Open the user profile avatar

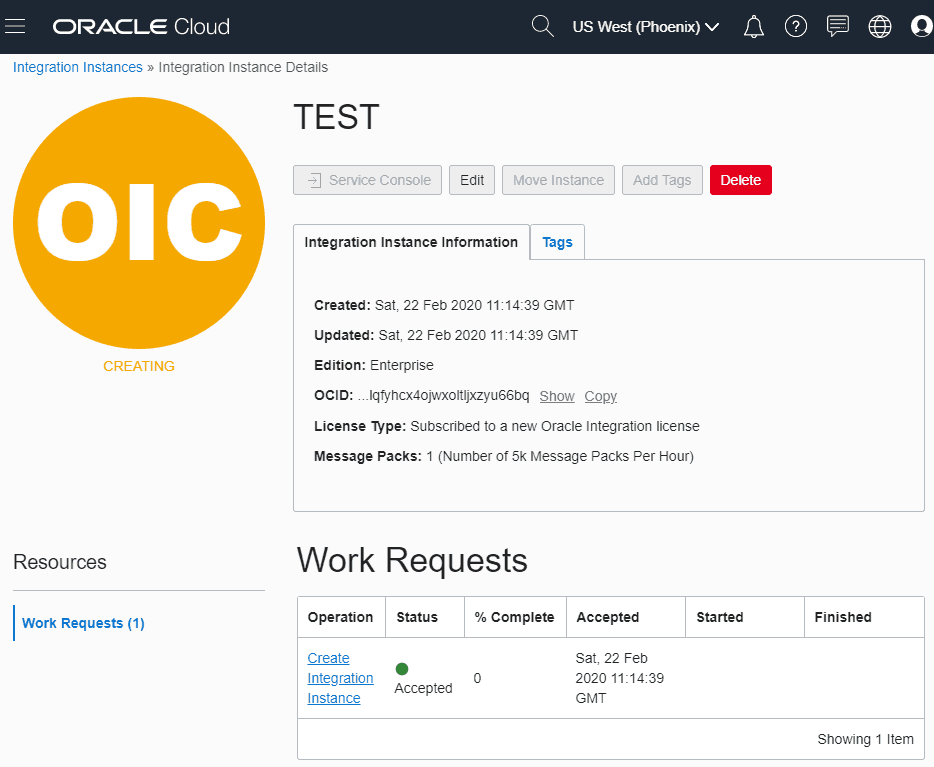coord(920,26)
